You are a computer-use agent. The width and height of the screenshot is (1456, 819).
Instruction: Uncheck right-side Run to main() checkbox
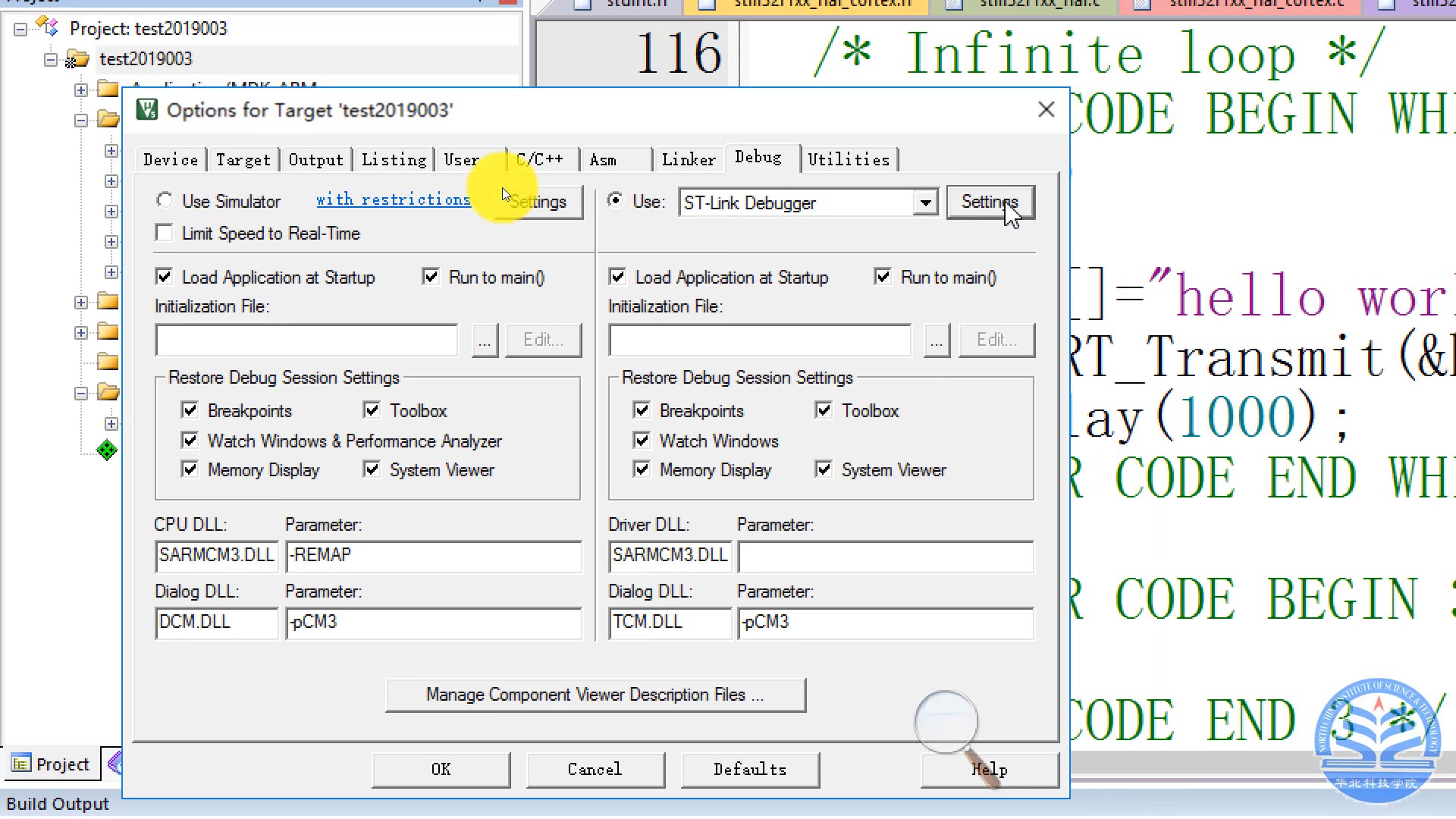(x=883, y=277)
